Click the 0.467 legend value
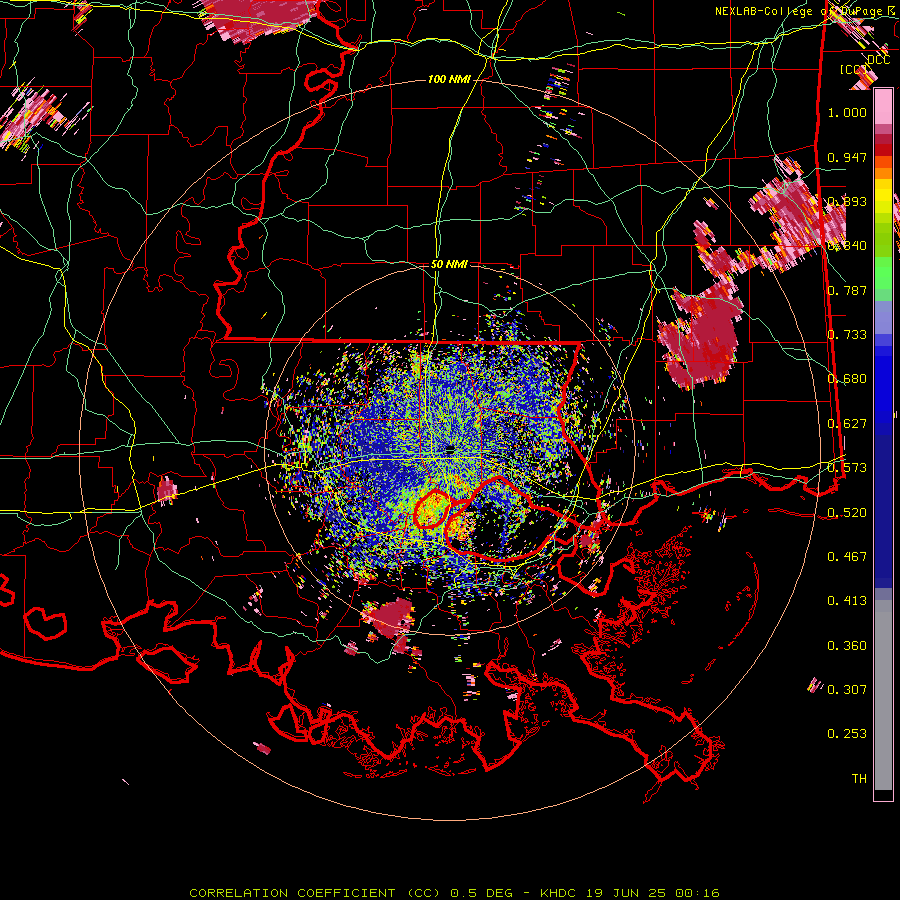Image resolution: width=900 pixels, height=900 pixels. 847,556
